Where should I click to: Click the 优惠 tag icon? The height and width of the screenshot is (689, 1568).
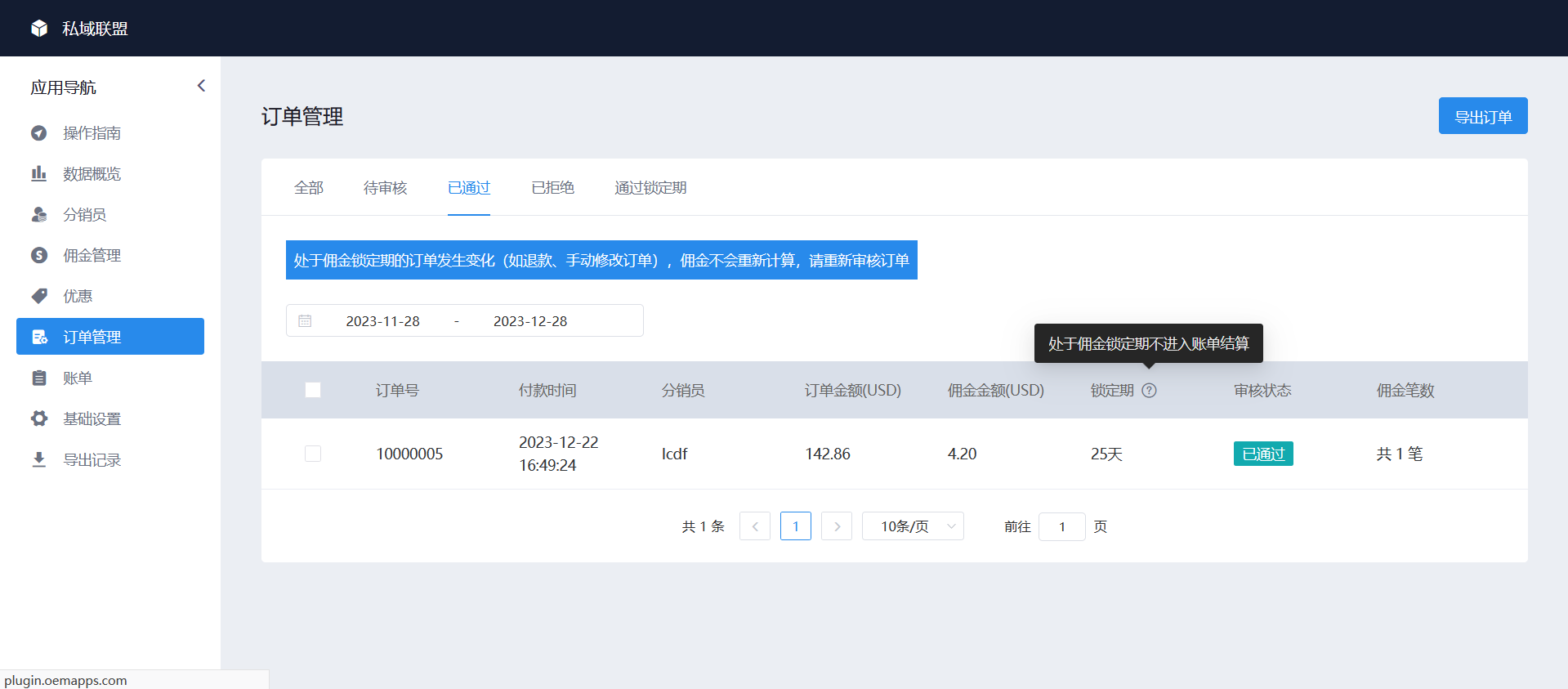pos(39,296)
